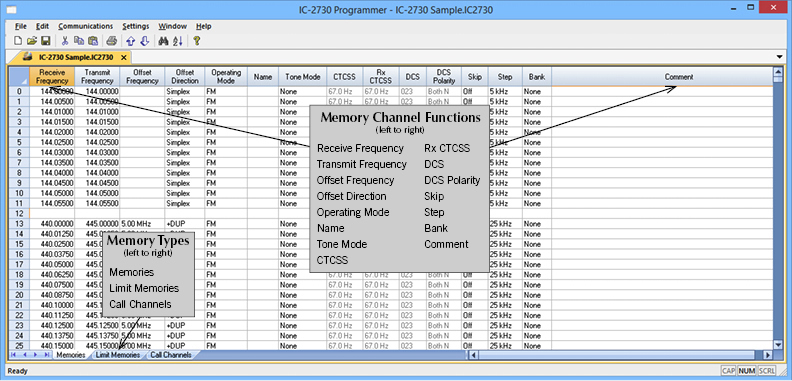Select Operating Mode FM cell in row 13
792x381 pixels.
pyautogui.click(x=226, y=223)
